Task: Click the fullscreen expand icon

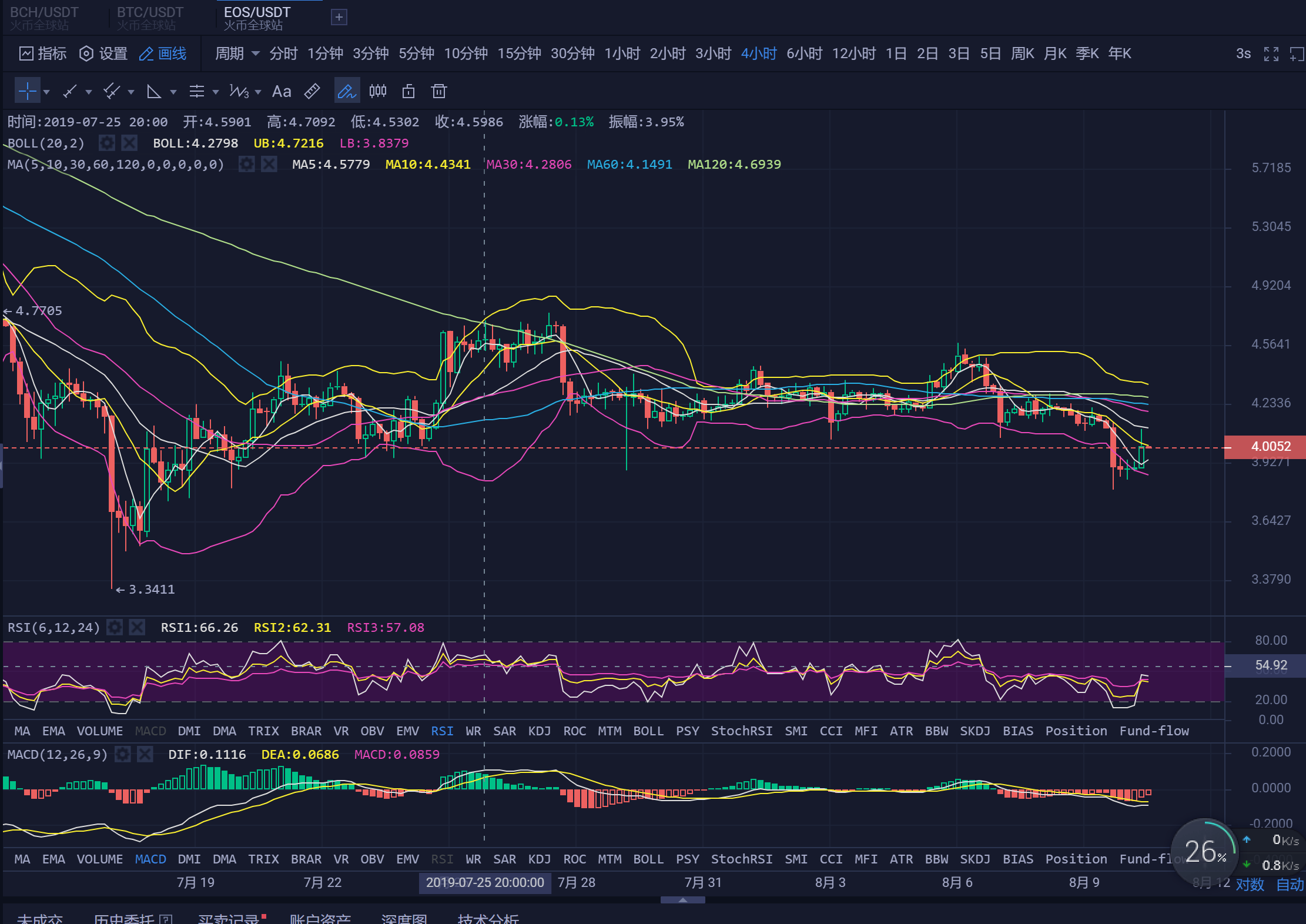Action: click(1271, 54)
